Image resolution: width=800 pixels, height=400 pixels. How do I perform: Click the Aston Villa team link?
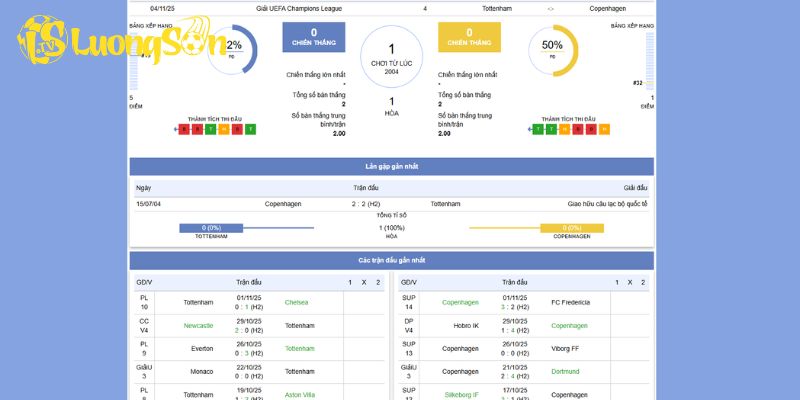(x=299, y=395)
